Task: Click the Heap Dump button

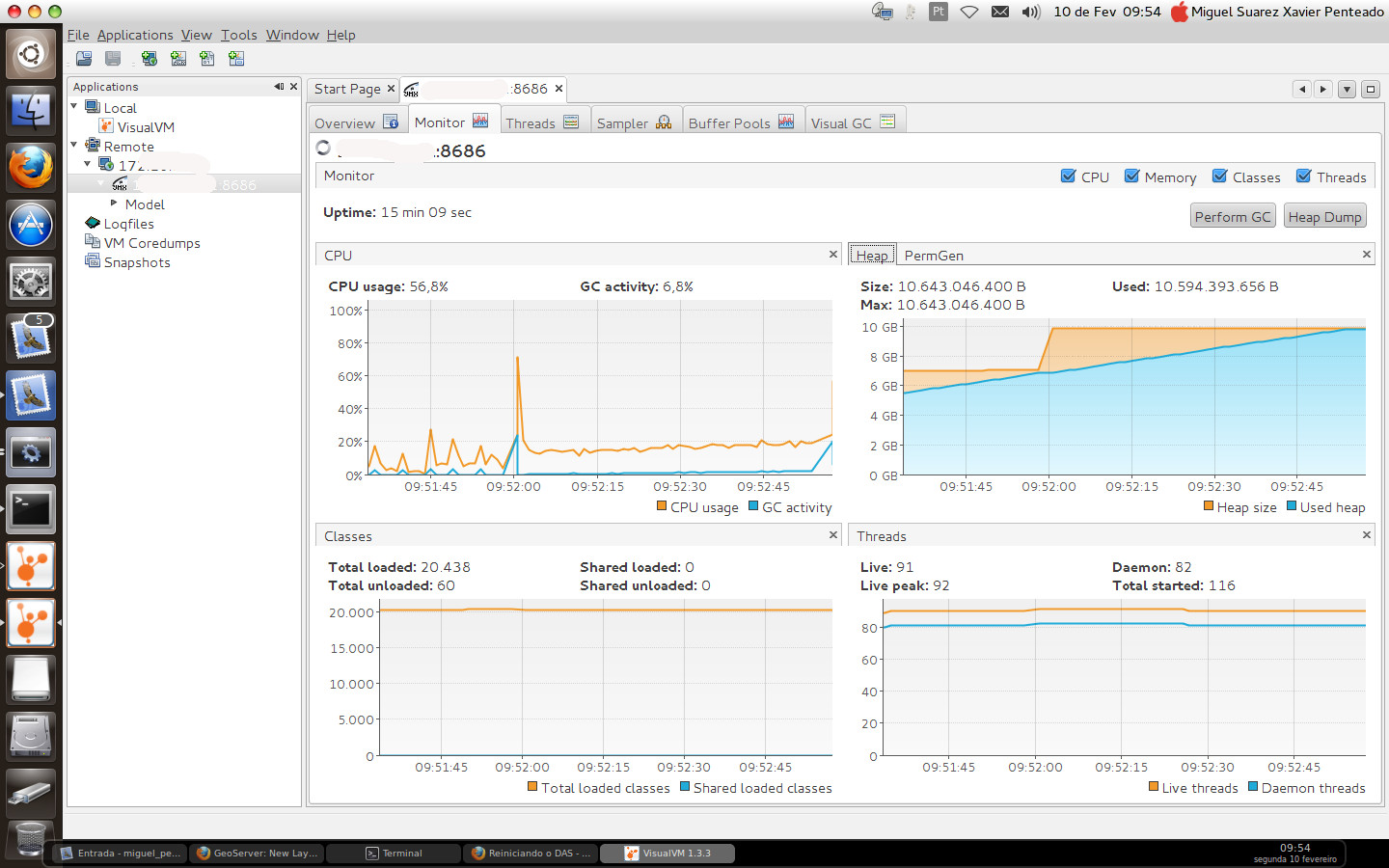Action: 1324,216
